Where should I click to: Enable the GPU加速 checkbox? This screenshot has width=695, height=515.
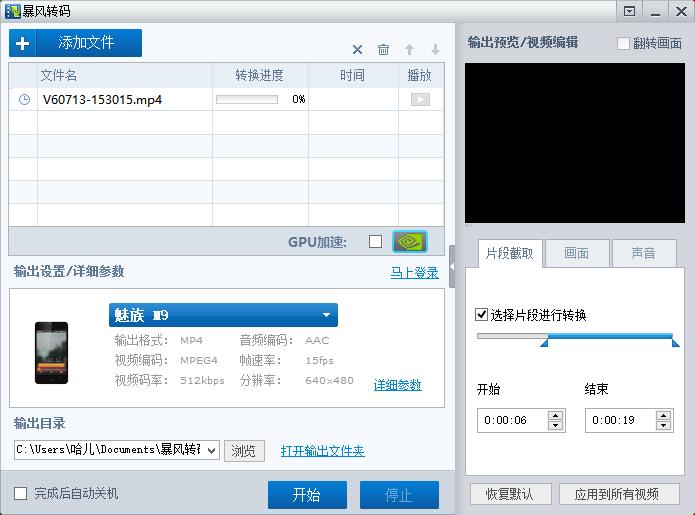375,242
